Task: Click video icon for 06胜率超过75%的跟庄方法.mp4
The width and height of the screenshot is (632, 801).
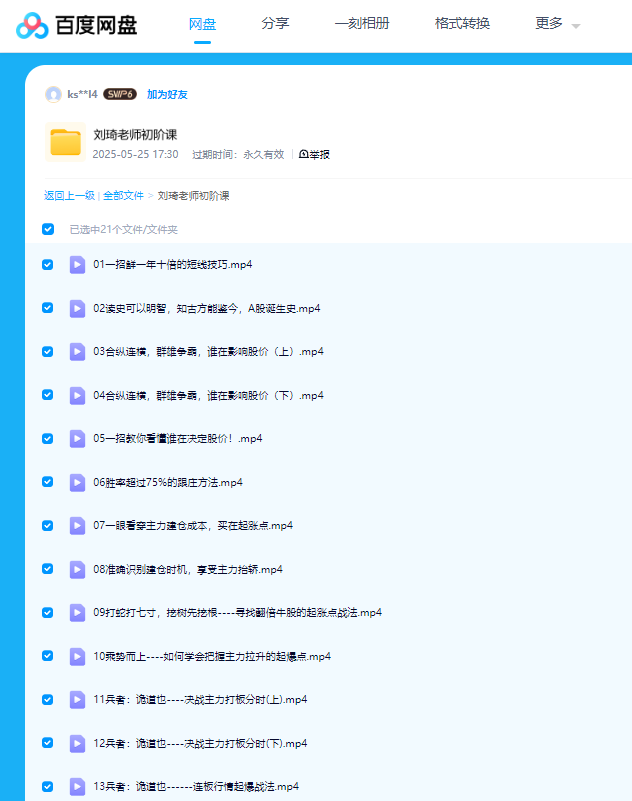Action: click(77, 482)
